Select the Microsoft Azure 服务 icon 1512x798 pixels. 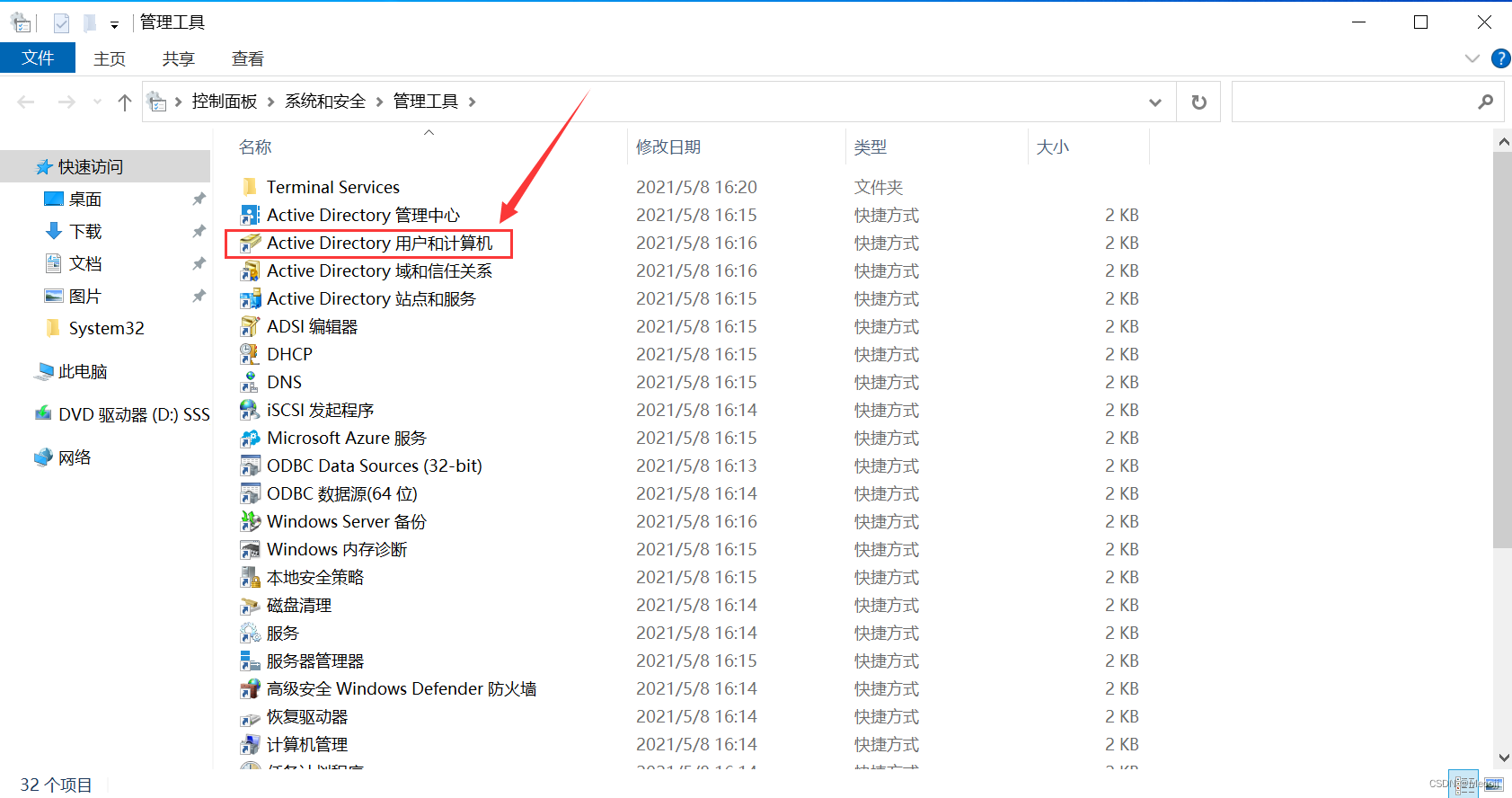coord(250,438)
